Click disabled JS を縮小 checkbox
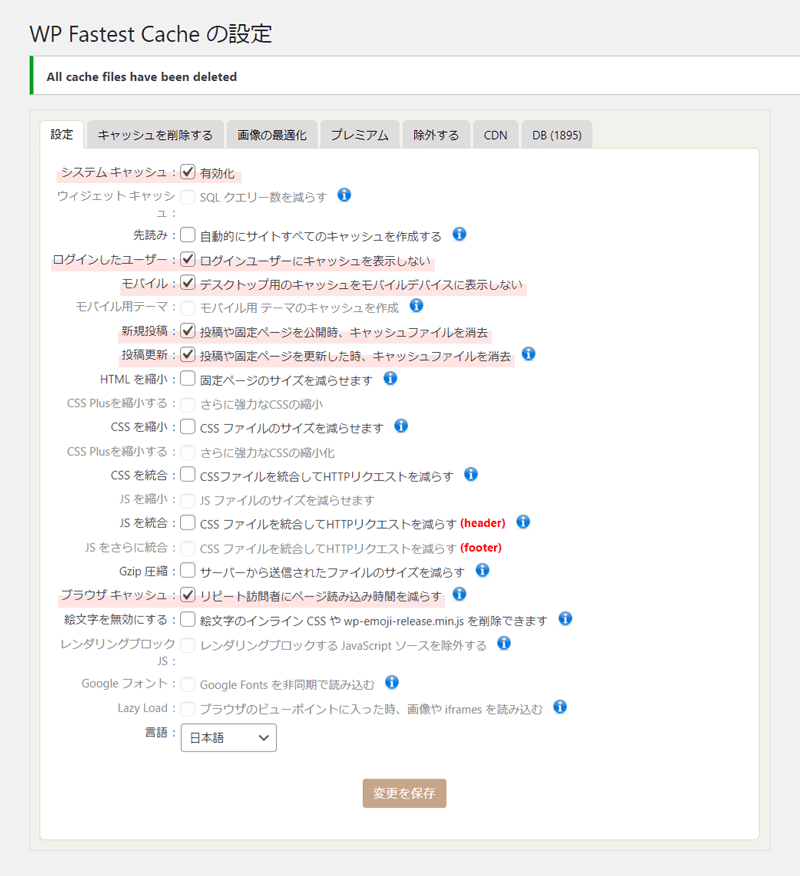This screenshot has height=876, width=800. [x=188, y=500]
